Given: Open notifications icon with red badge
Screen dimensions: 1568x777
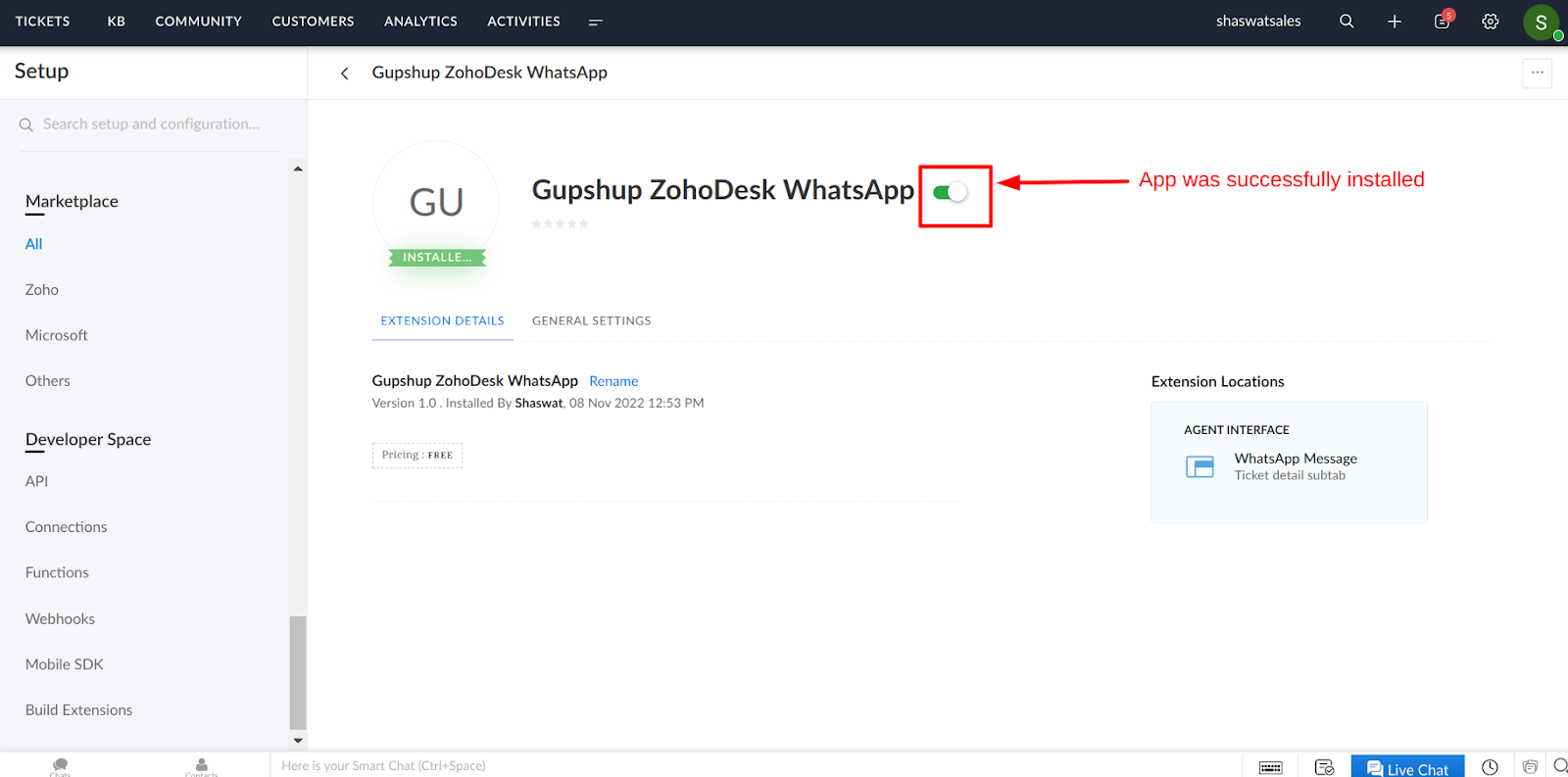Looking at the screenshot, I should point(1444,20).
